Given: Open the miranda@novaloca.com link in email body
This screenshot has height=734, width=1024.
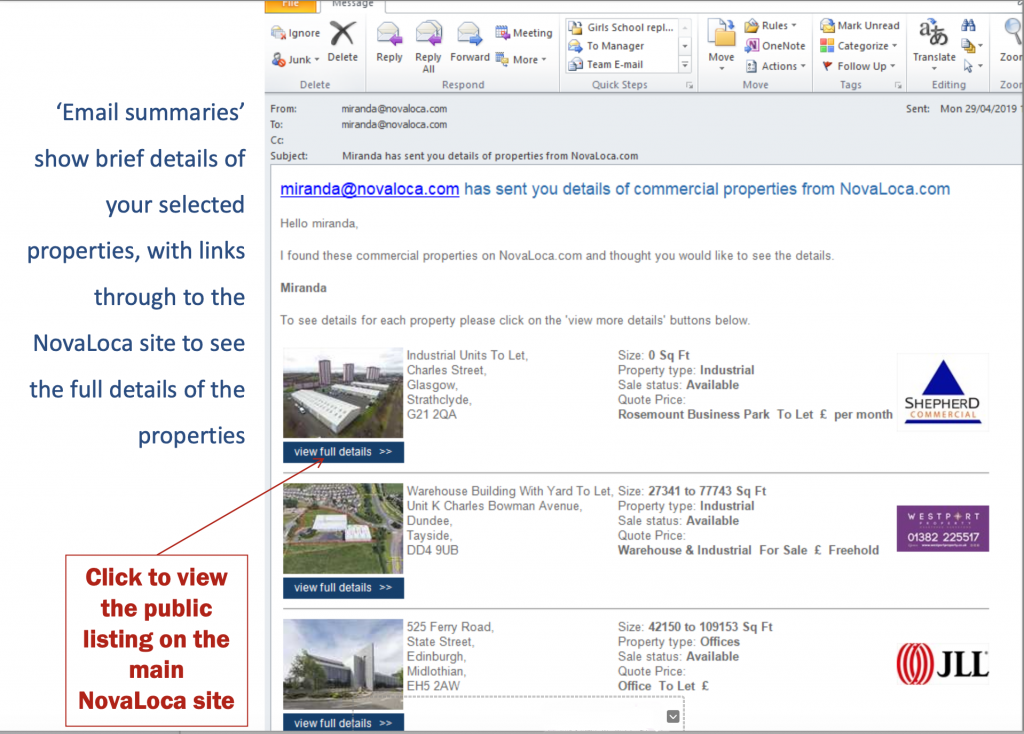Looking at the screenshot, I should click(x=370, y=189).
